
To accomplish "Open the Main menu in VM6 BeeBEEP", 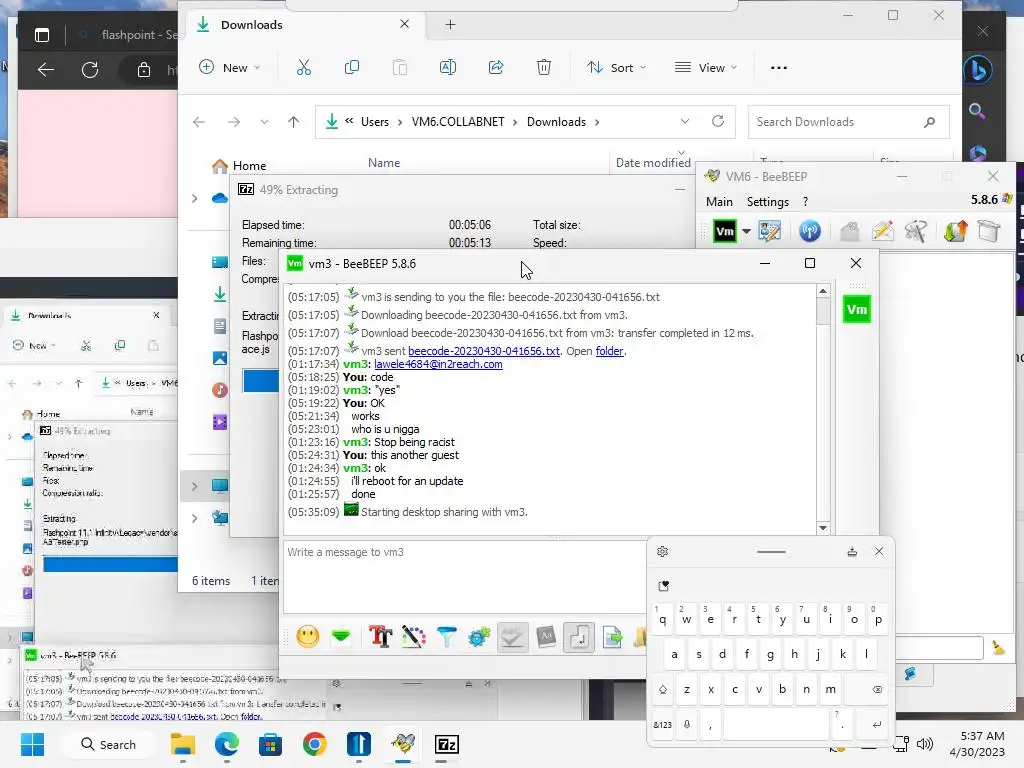I will [x=719, y=202].
